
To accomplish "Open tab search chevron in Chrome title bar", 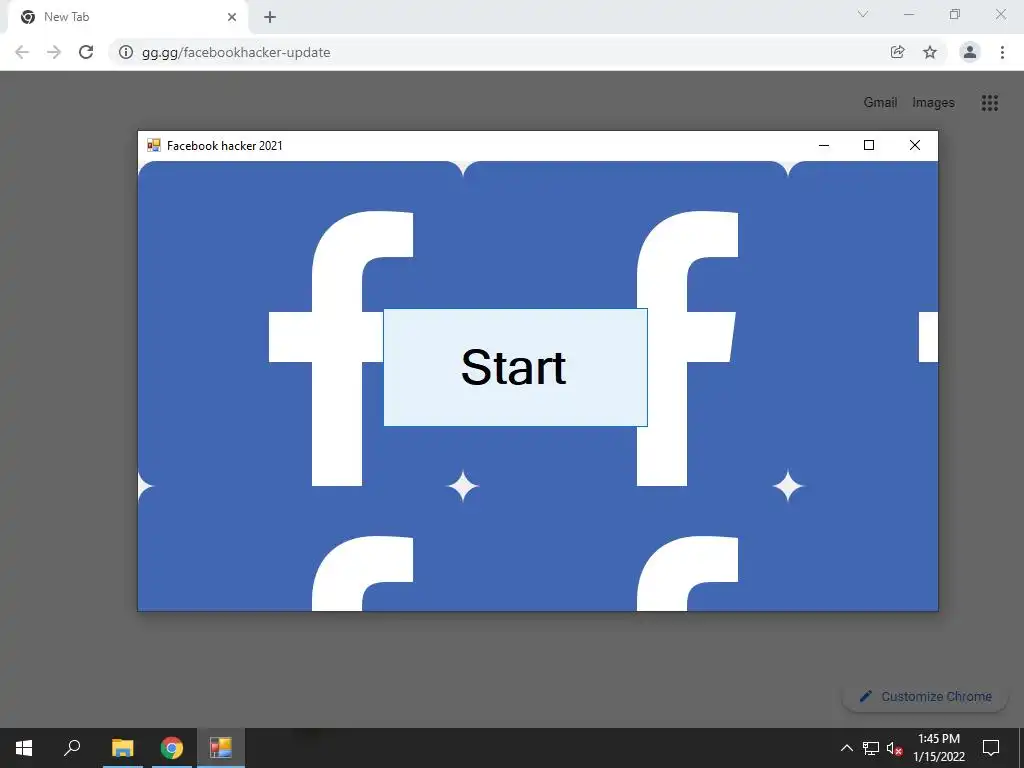I will [x=863, y=14].
